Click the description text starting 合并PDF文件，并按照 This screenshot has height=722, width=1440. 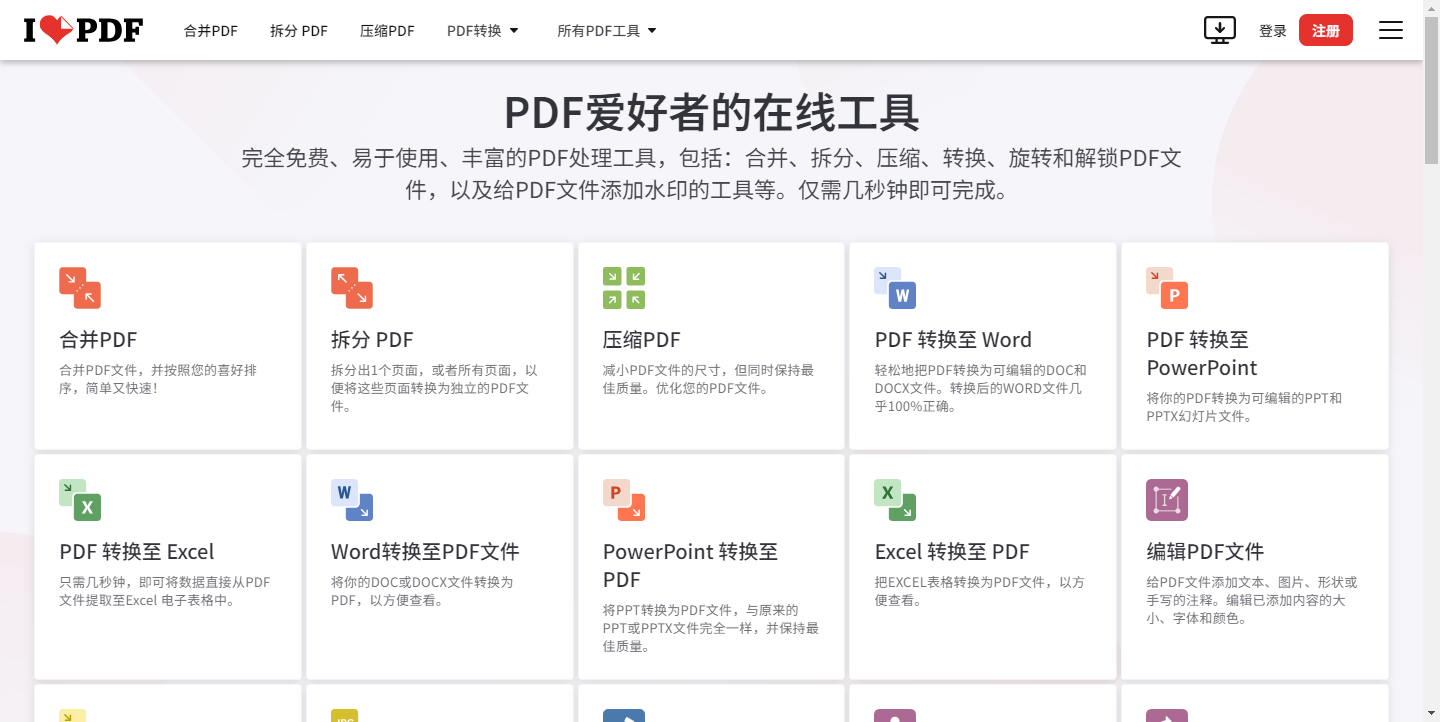tap(158, 379)
